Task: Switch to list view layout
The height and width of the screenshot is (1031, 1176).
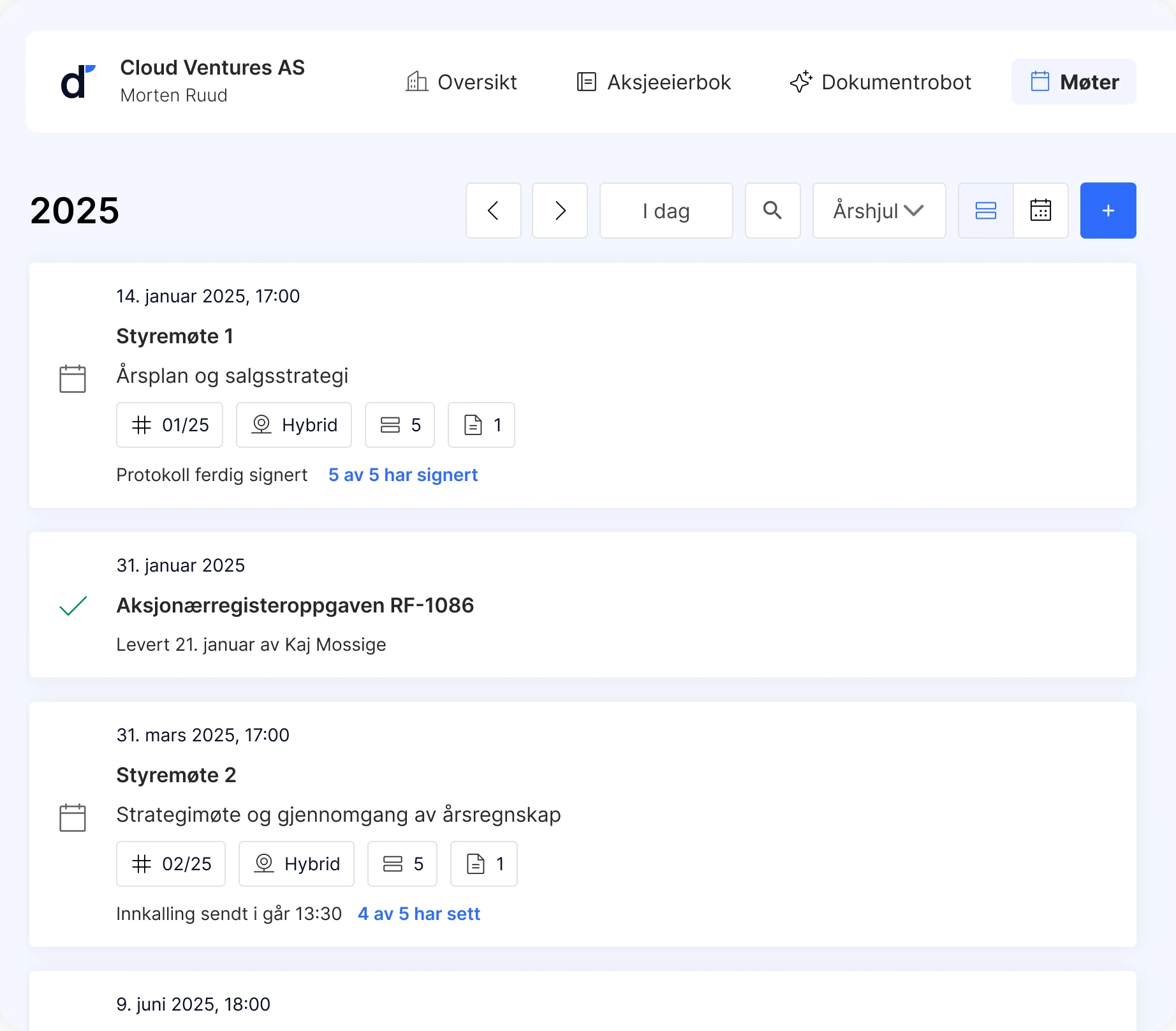Action: (985, 211)
